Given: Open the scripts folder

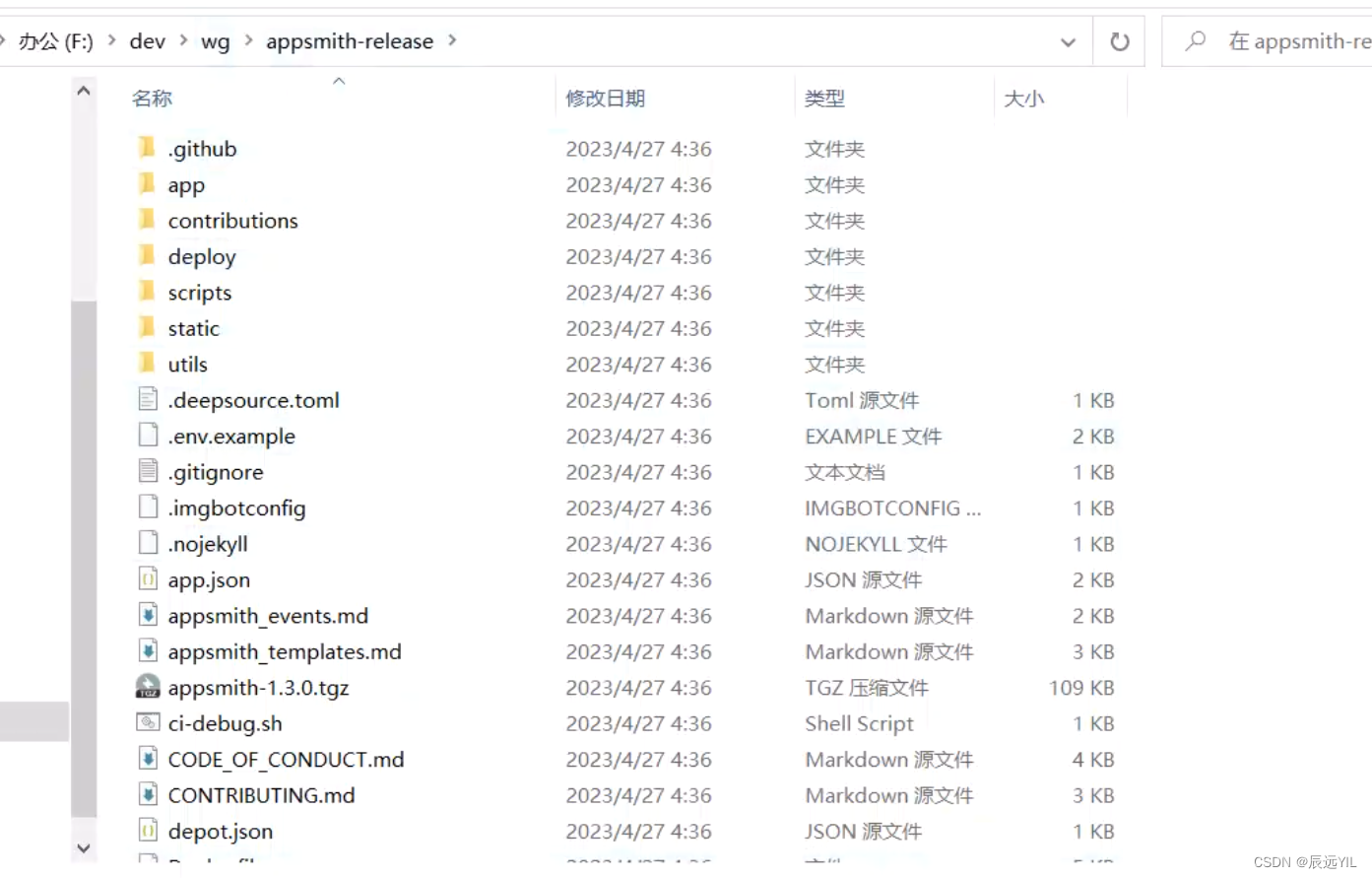Looking at the screenshot, I should pos(199,292).
